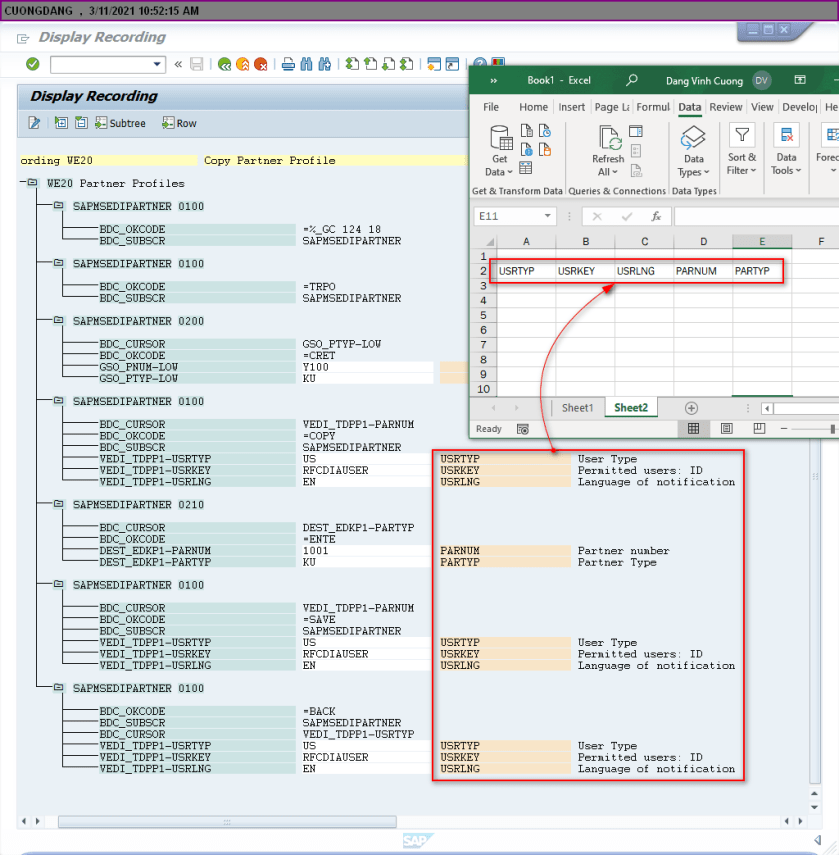
Task: Switch to the Review ribbon tab
Action: [726, 107]
